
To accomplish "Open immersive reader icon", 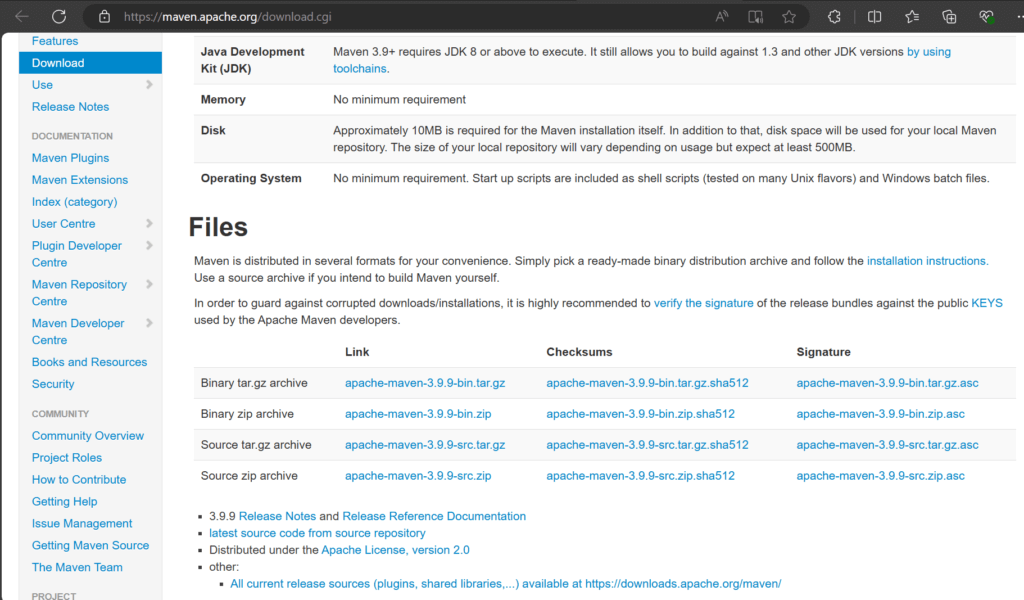I will (x=756, y=16).
